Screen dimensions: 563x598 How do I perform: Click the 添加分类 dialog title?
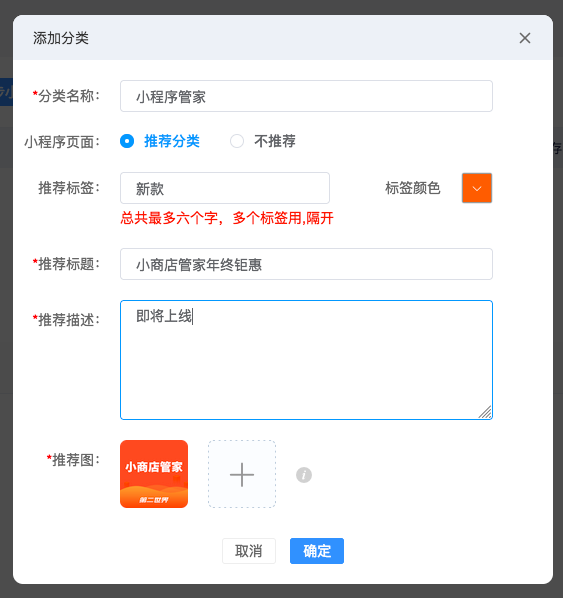[x=61, y=38]
